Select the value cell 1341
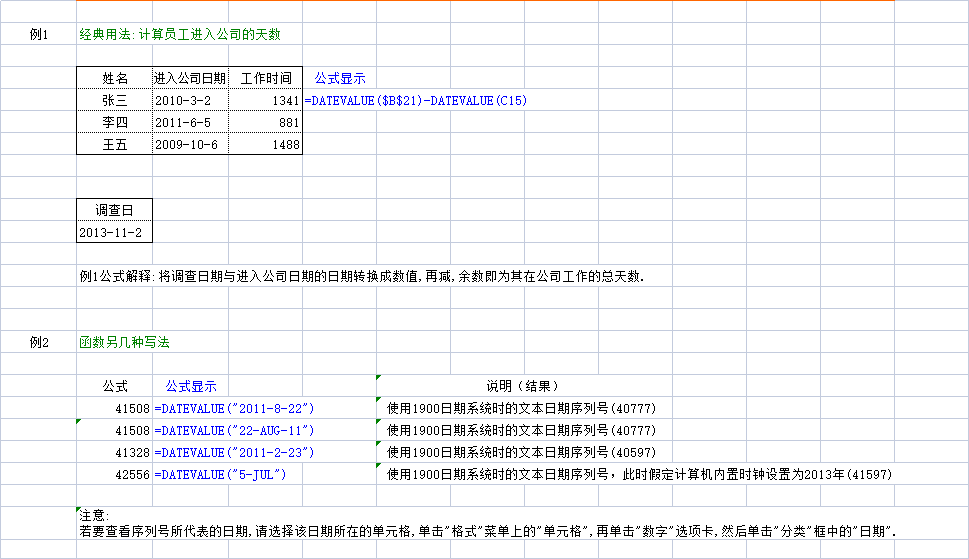The height and width of the screenshot is (559, 969). [x=266, y=100]
